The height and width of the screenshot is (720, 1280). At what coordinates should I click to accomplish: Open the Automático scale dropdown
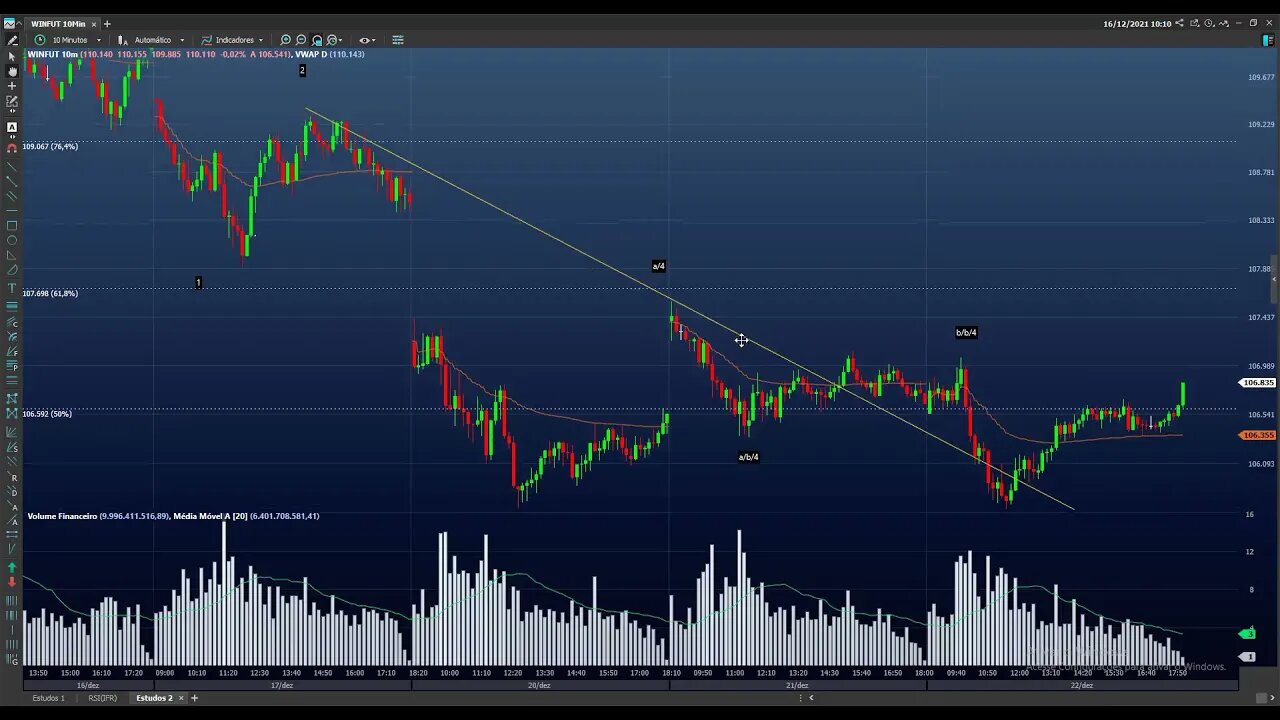159,40
